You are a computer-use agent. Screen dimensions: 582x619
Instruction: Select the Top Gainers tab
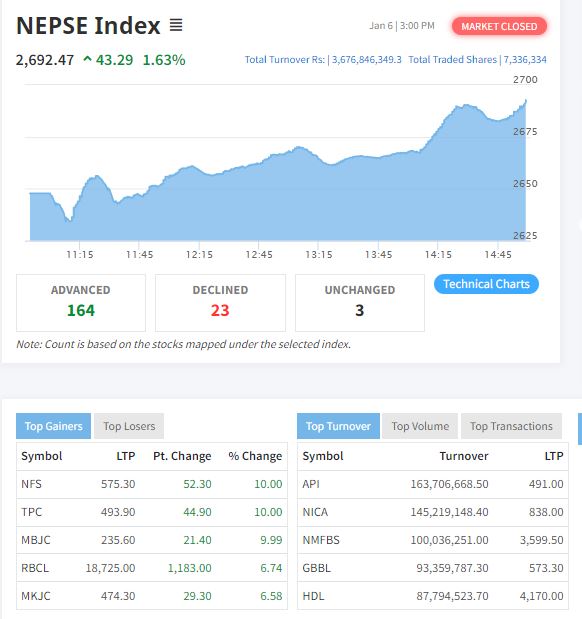point(53,426)
